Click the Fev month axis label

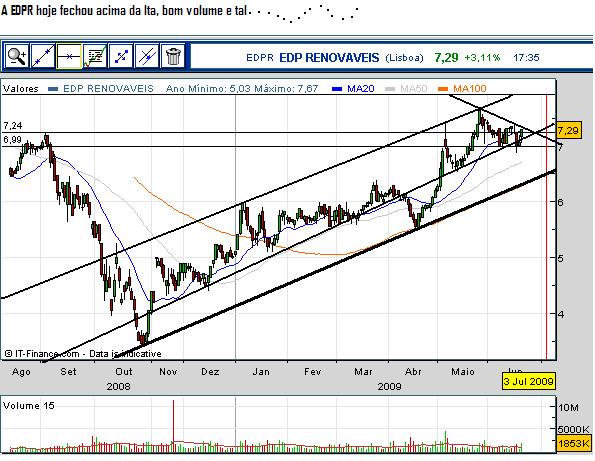point(313,371)
